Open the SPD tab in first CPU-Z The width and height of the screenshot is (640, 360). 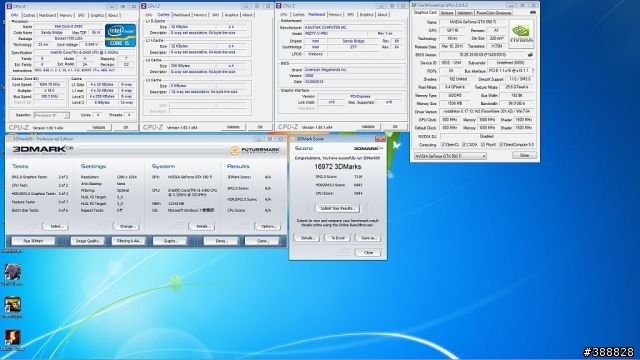pyautogui.click(x=81, y=15)
